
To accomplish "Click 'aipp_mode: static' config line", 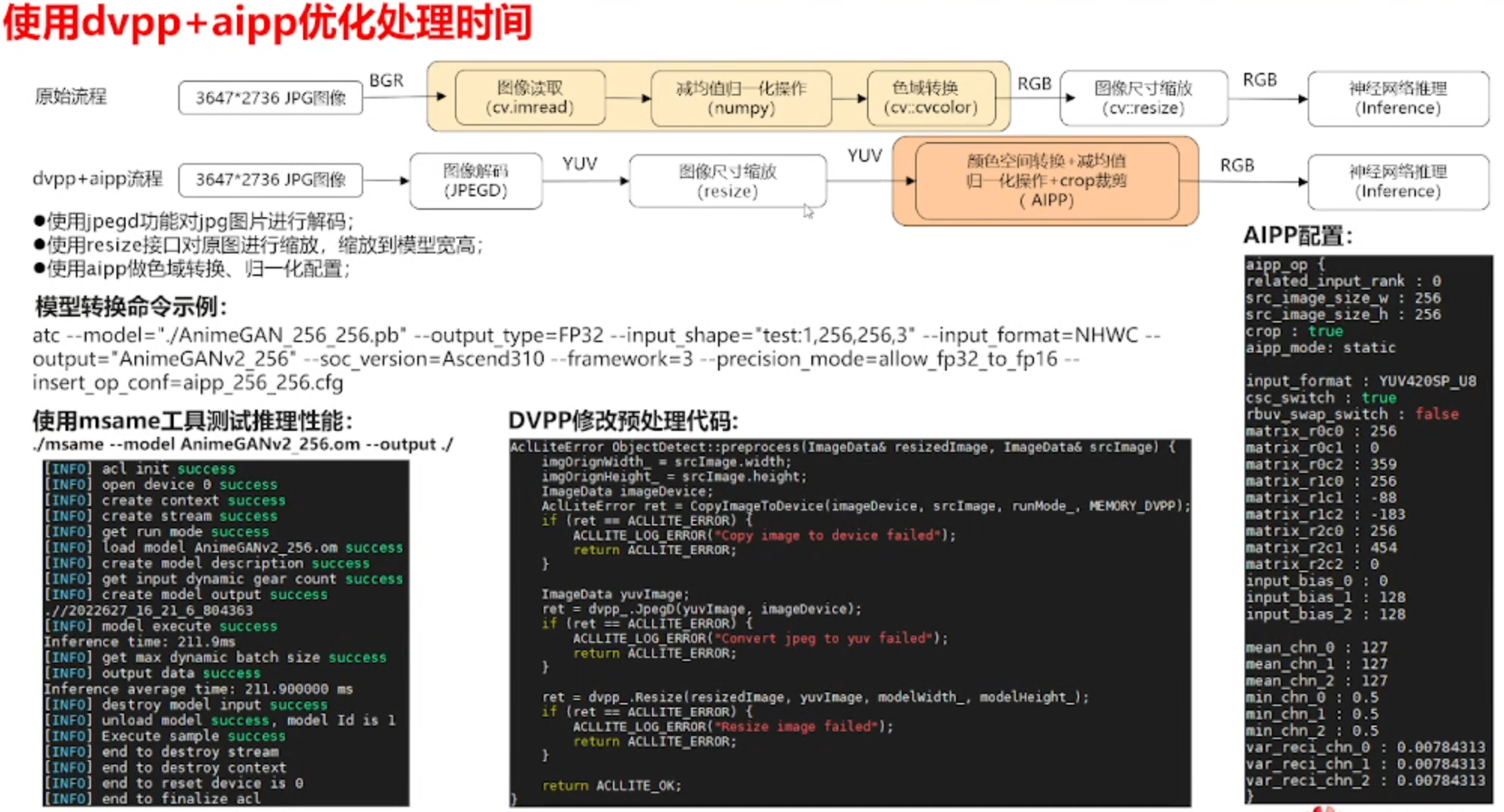I will [1321, 348].
